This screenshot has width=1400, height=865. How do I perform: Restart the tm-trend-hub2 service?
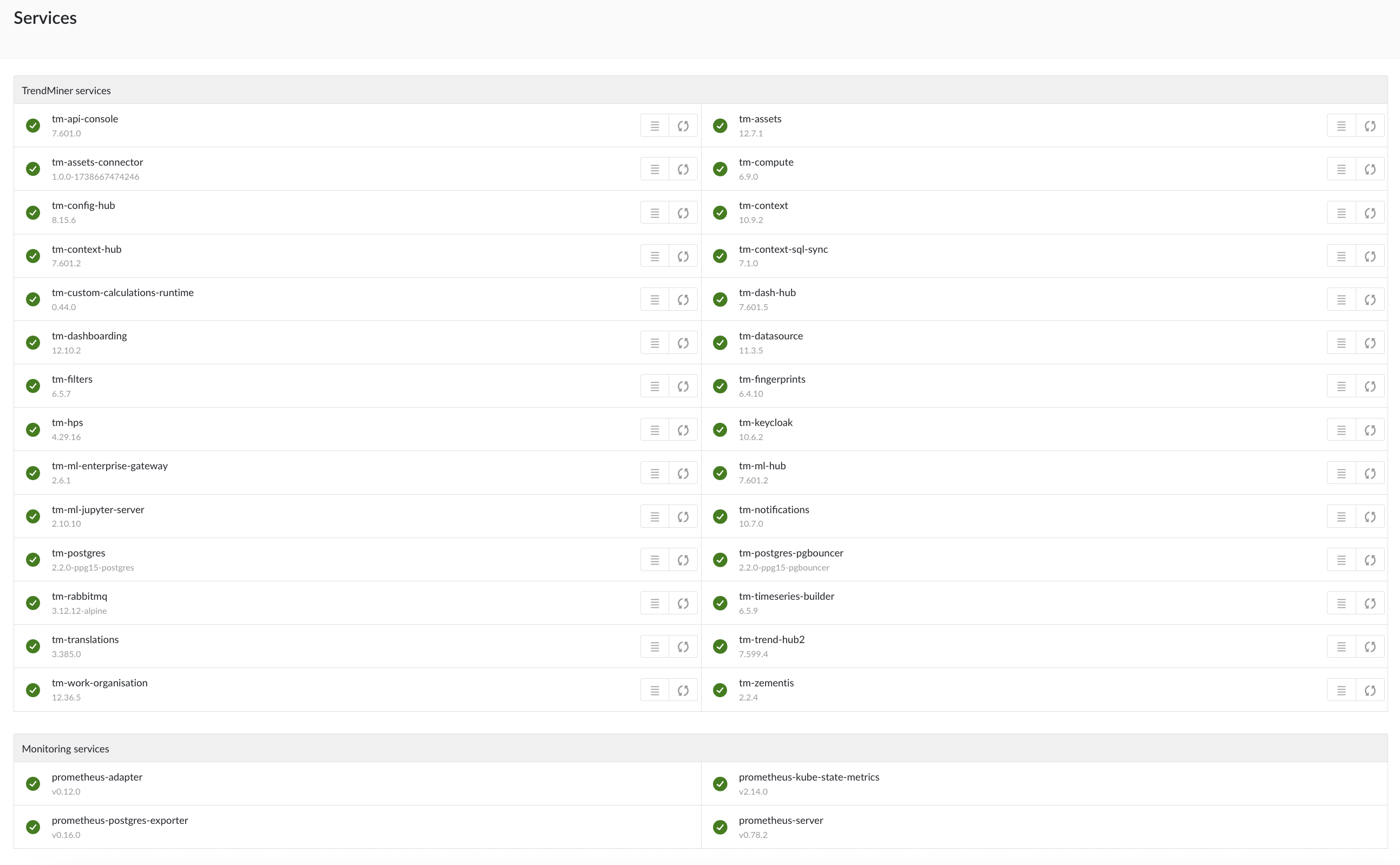tap(1370, 646)
